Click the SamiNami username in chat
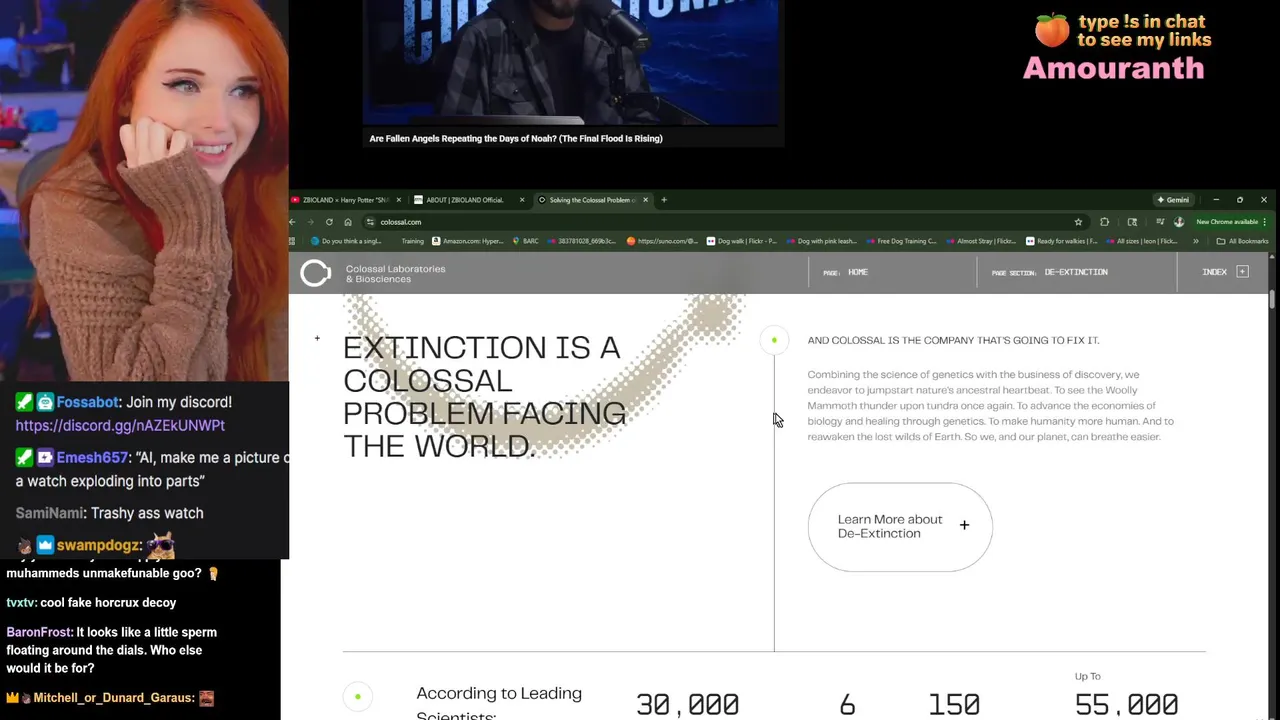This screenshot has height=720, width=1280. 49,514
